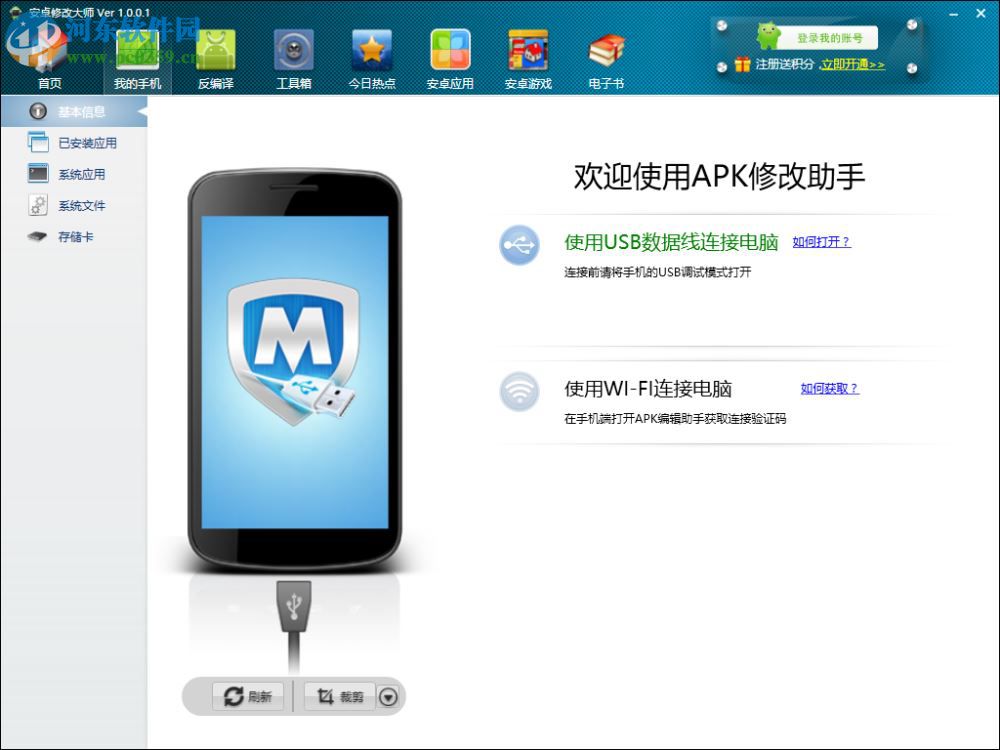The image size is (1000, 750).
Task: Open 今日热点 star icon
Action: click(x=372, y=51)
